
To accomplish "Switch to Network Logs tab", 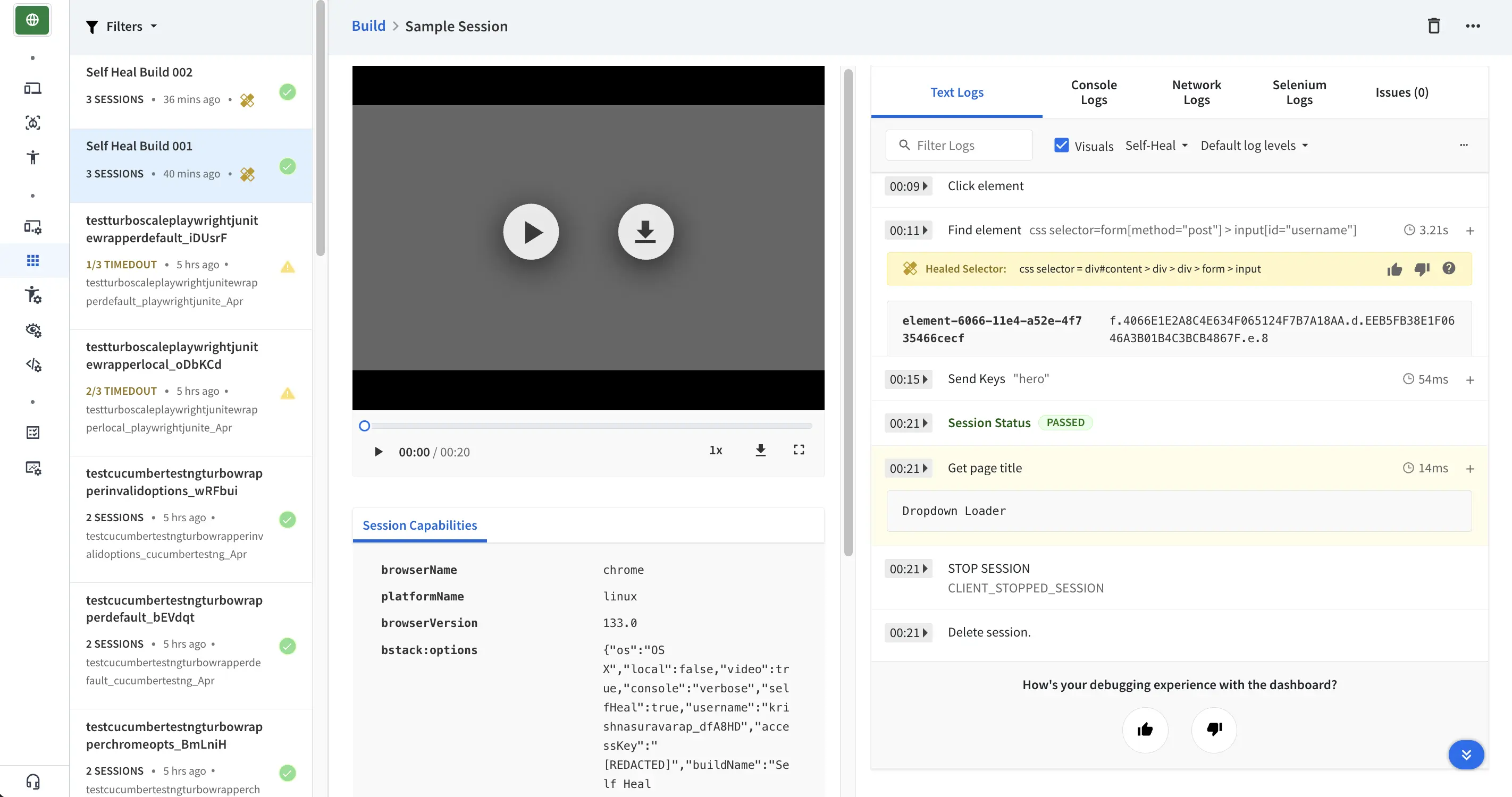I will point(1196,92).
